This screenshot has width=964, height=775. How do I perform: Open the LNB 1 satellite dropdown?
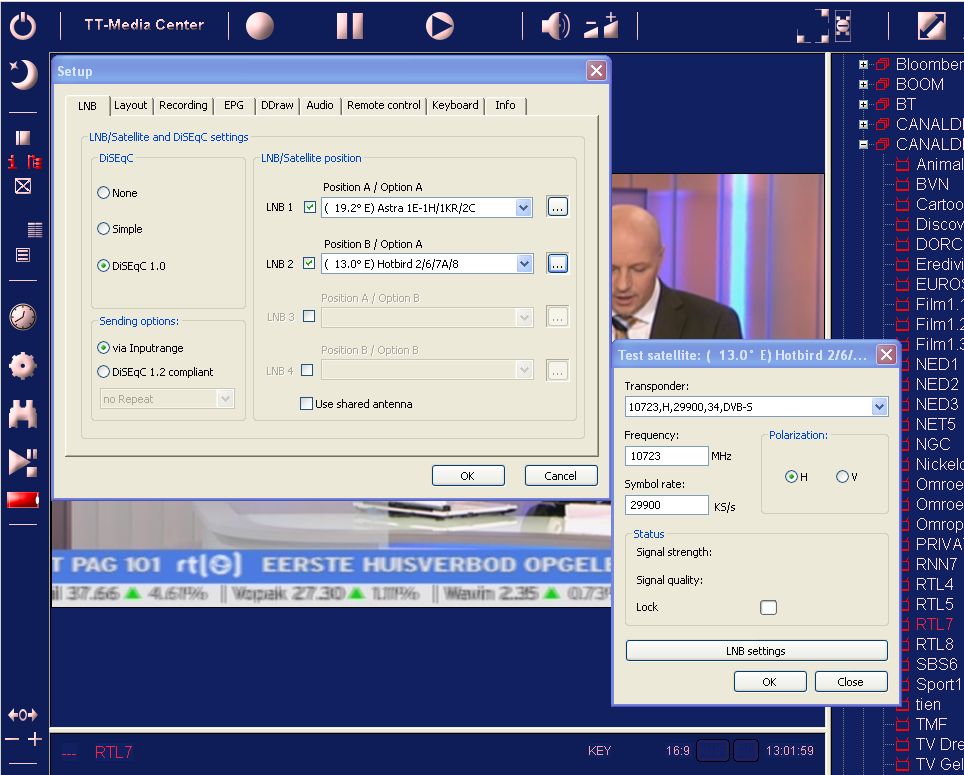523,208
